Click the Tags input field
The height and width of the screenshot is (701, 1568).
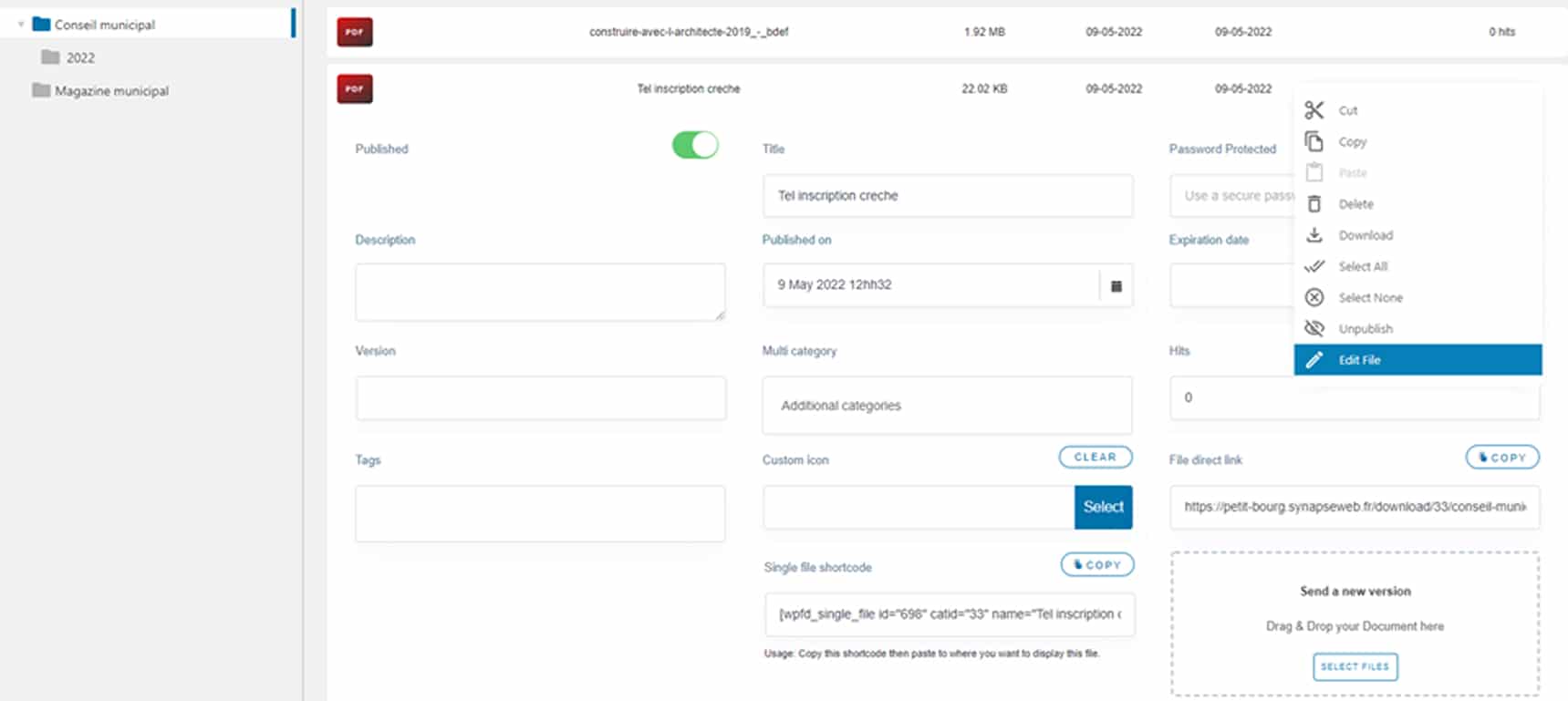point(540,513)
